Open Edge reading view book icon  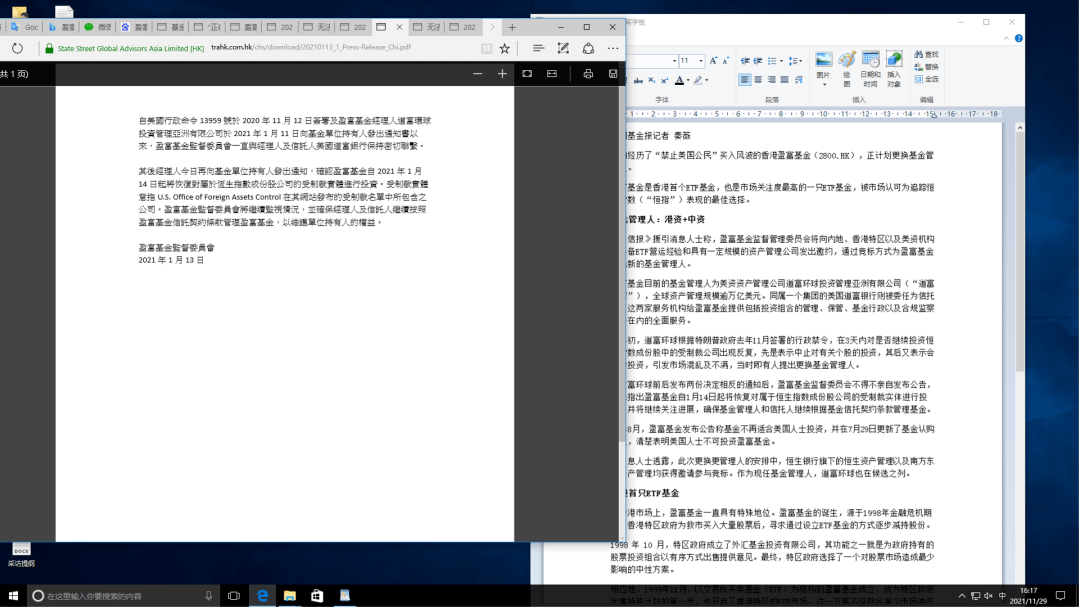click(x=486, y=48)
